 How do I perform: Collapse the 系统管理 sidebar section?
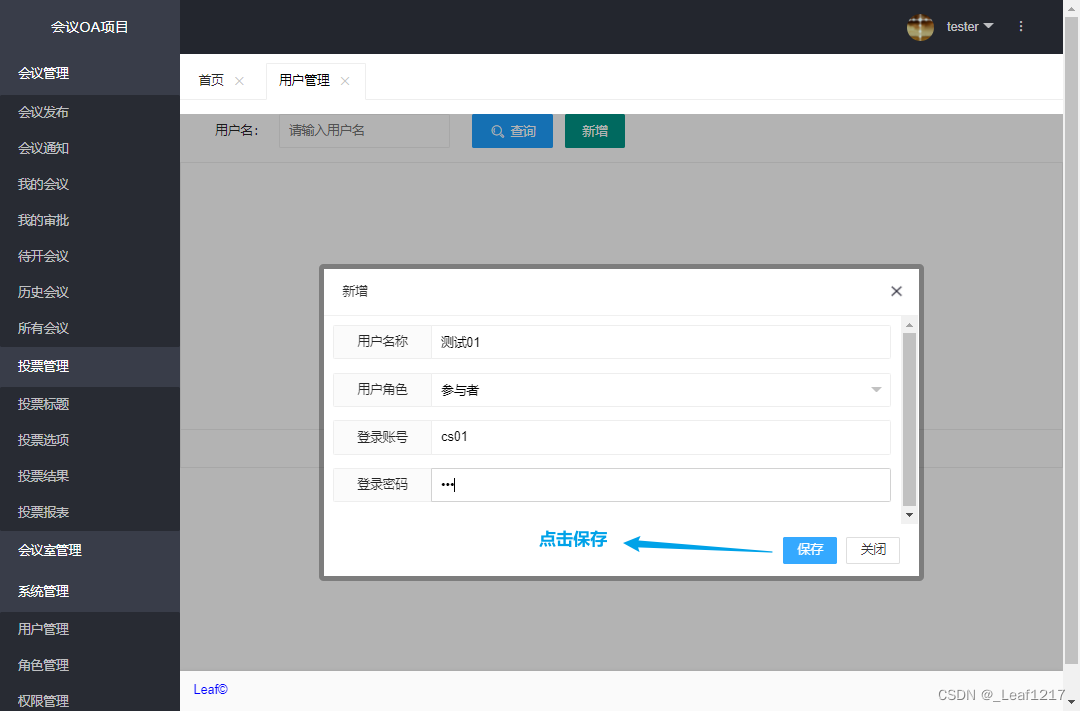pos(90,591)
